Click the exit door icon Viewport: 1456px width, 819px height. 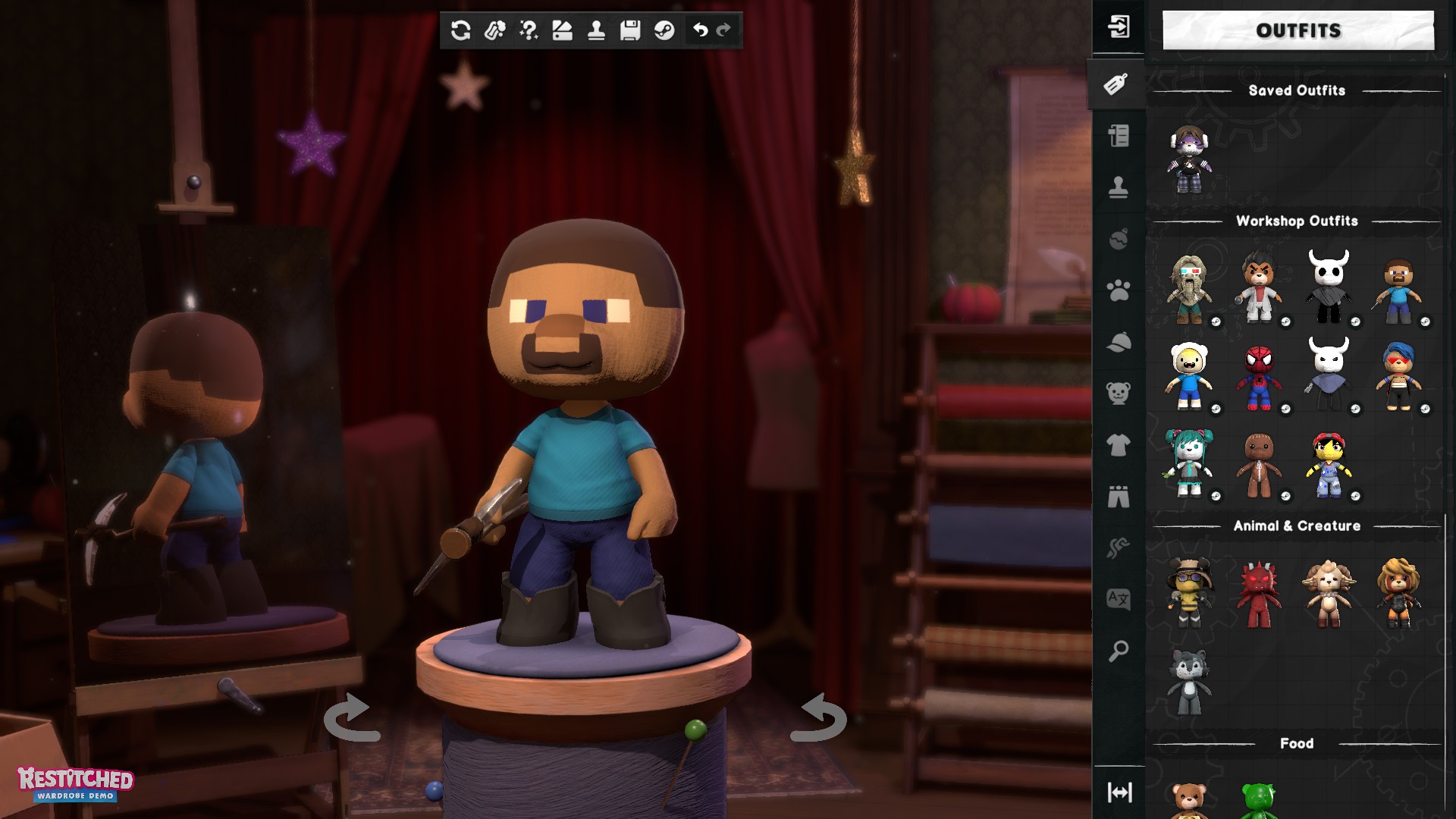click(1119, 27)
